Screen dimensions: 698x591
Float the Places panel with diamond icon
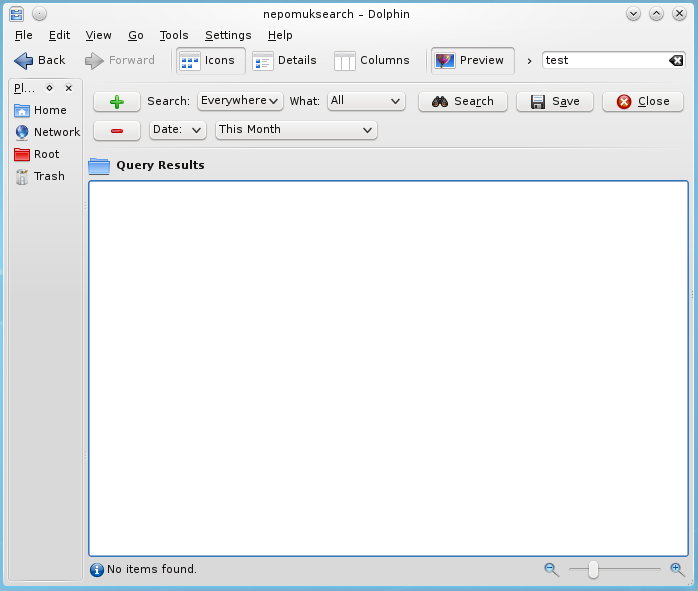pos(49,88)
